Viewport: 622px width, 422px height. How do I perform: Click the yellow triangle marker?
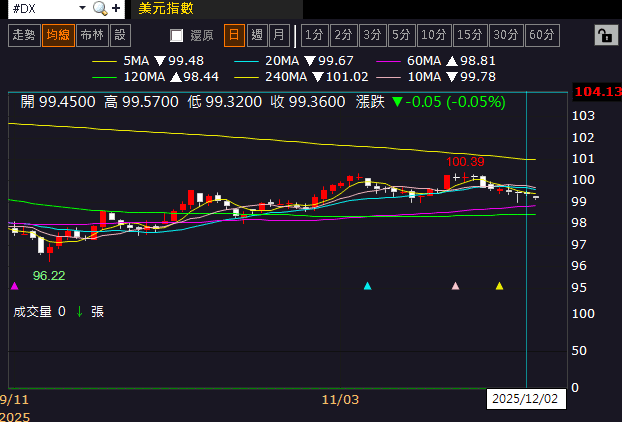coord(499,286)
